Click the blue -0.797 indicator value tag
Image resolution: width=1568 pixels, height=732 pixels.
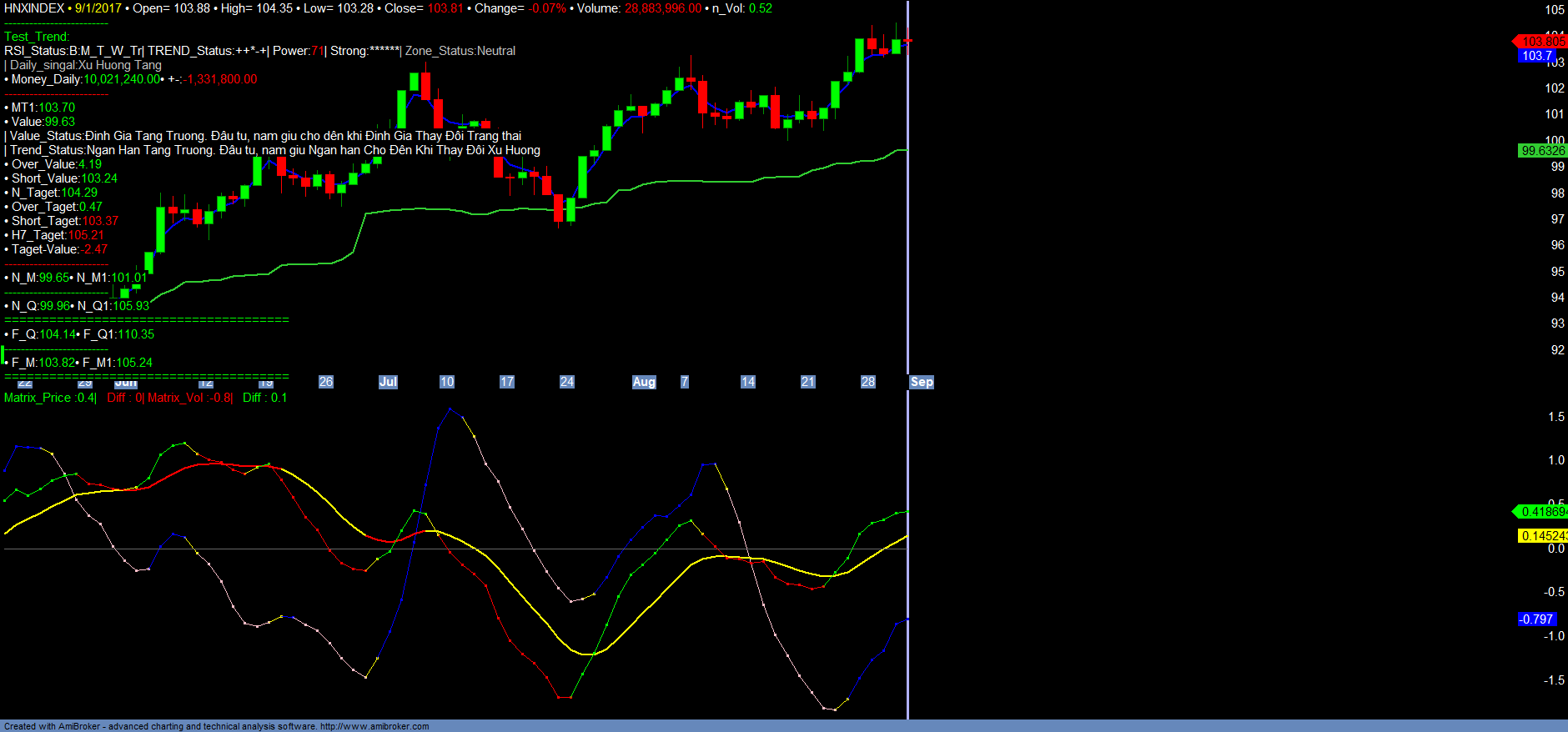[x=1536, y=619]
